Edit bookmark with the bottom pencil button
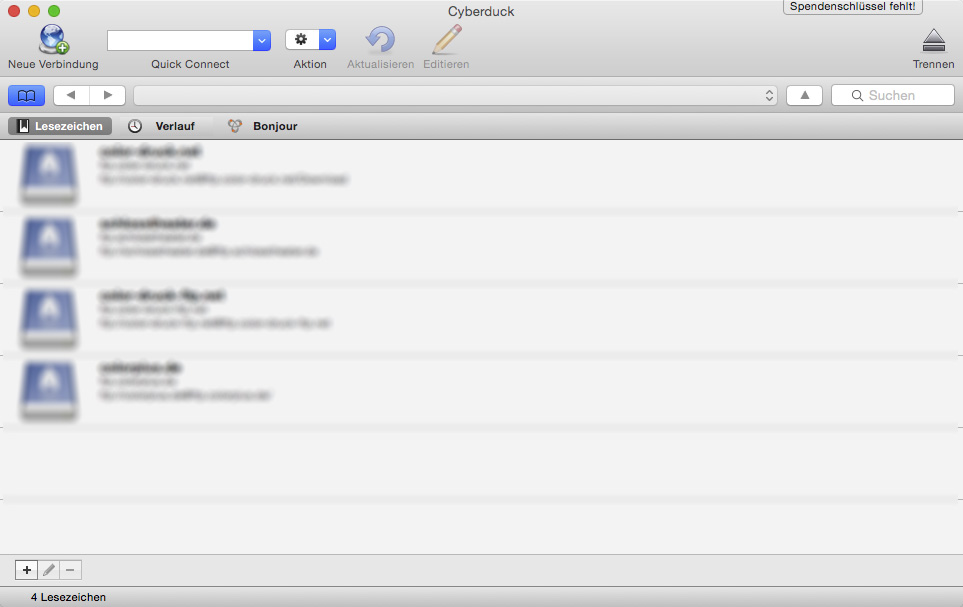The height and width of the screenshot is (607, 963). (49, 570)
